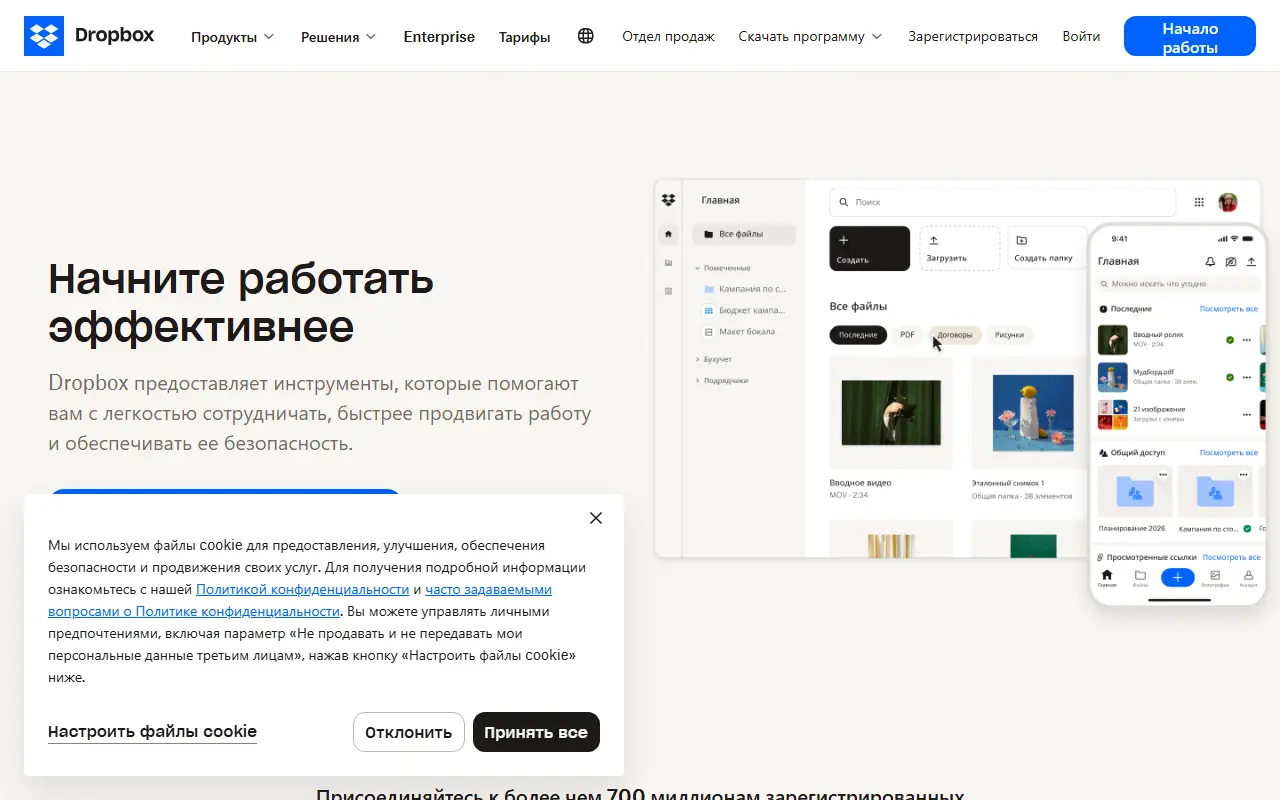The image size is (1280, 800).
Task: Open the more menu for Мудборд.pdf
Action: tap(1246, 377)
